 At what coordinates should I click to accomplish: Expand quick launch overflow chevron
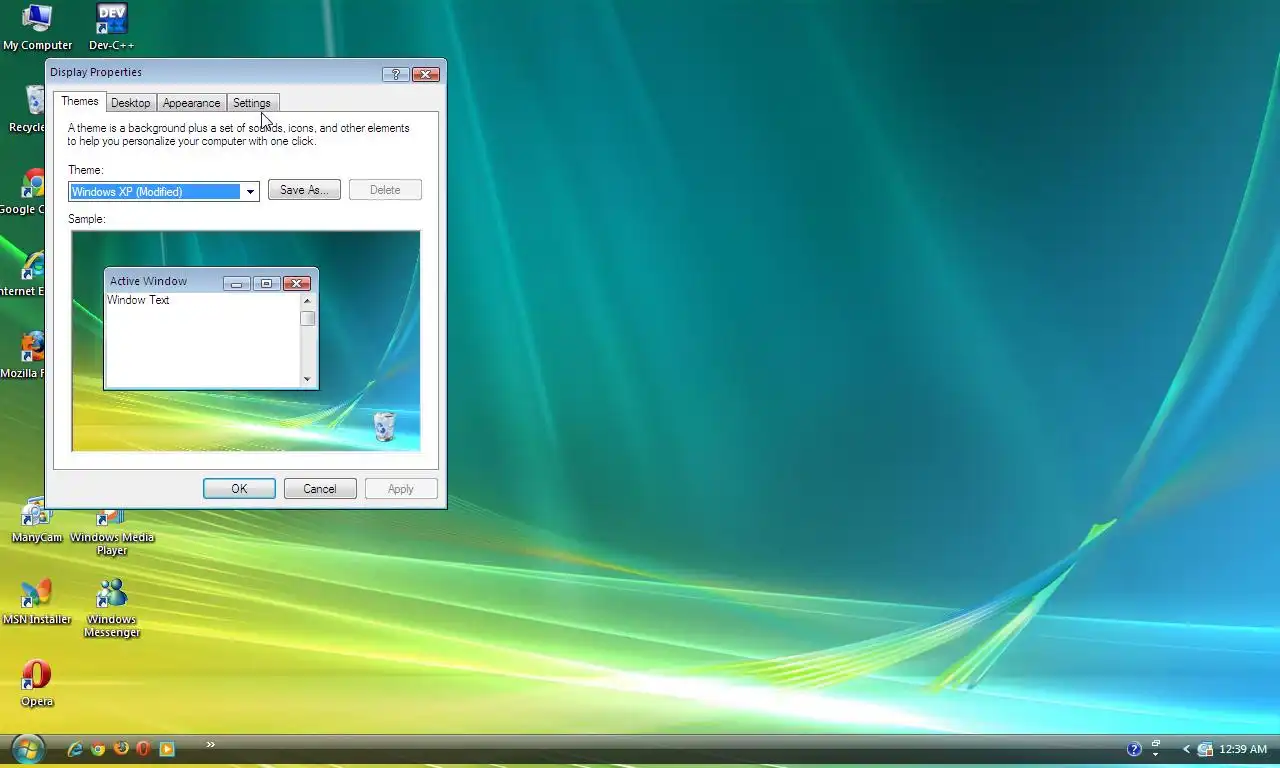coord(211,744)
